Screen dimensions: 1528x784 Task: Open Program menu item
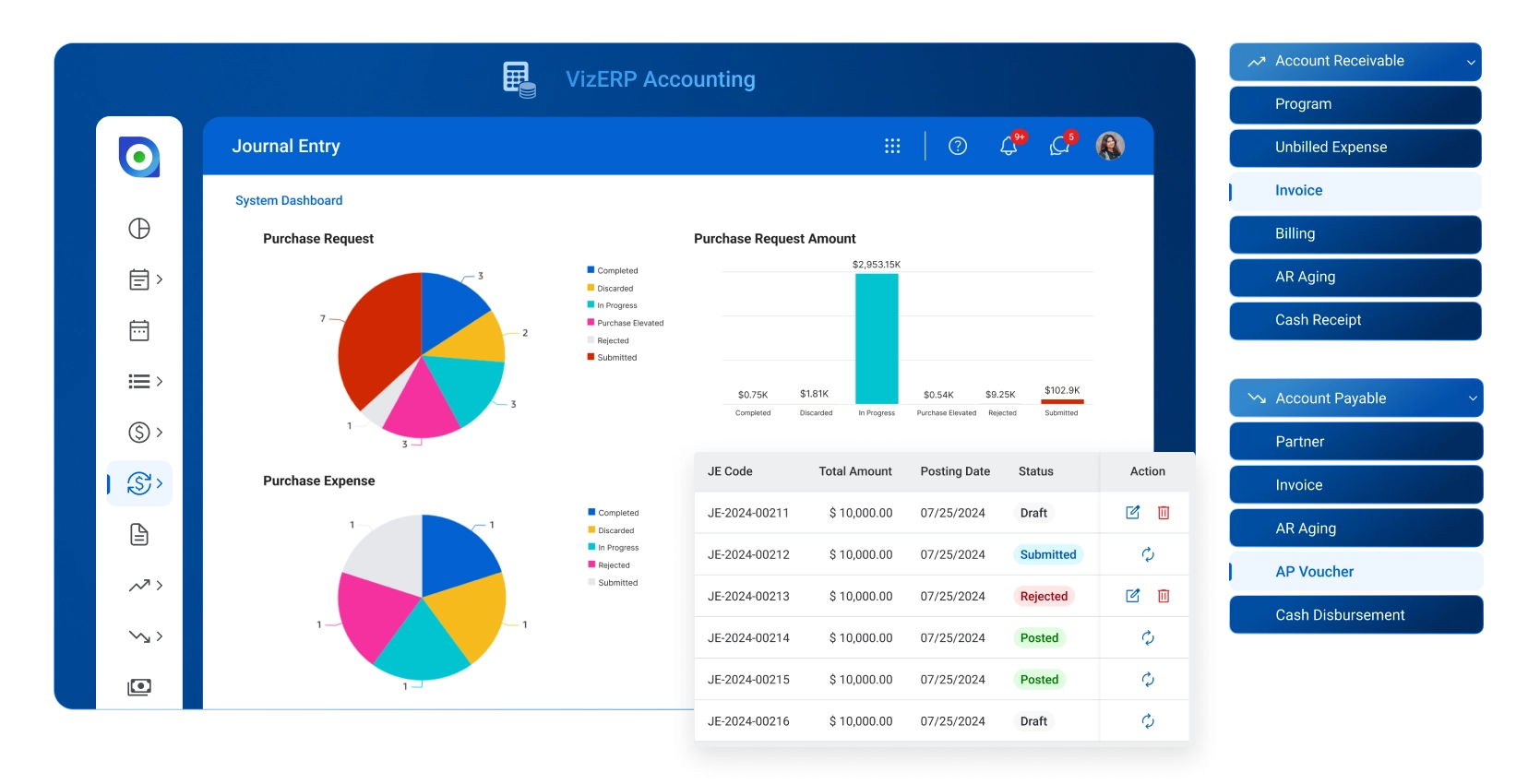[1355, 104]
